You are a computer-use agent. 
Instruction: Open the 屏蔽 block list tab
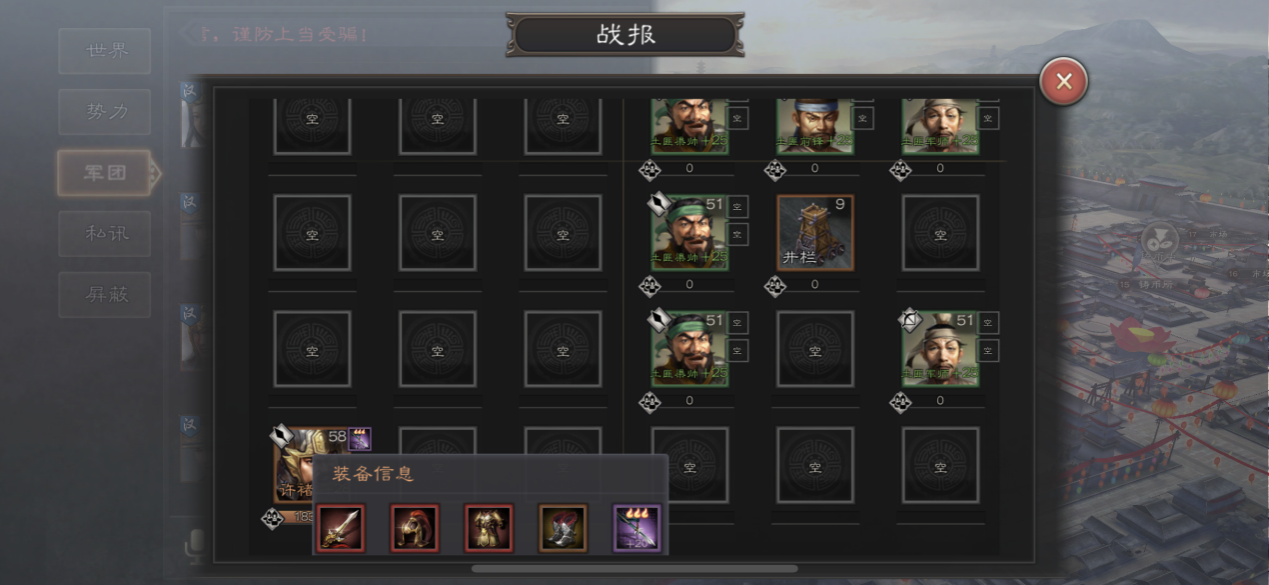coord(105,295)
